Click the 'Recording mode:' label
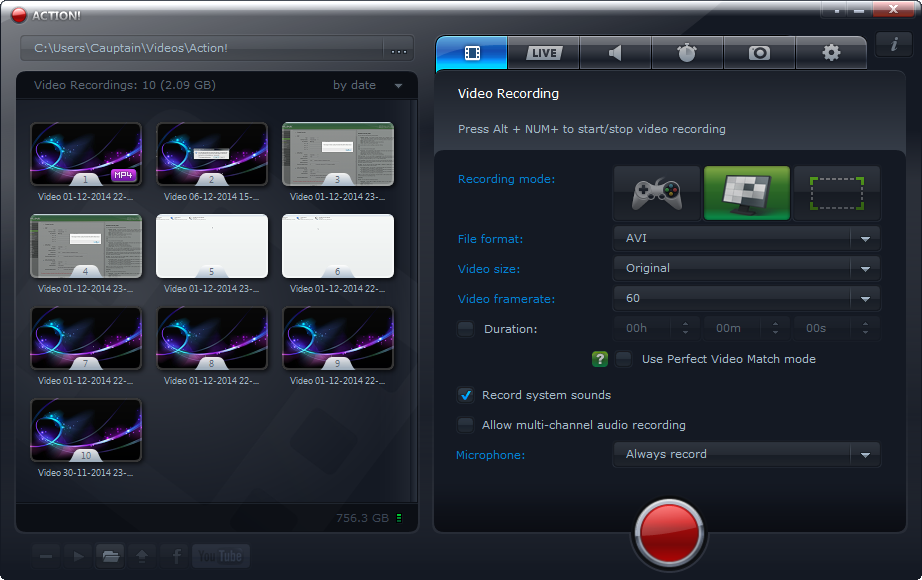This screenshot has height=580, width=922. (506, 179)
